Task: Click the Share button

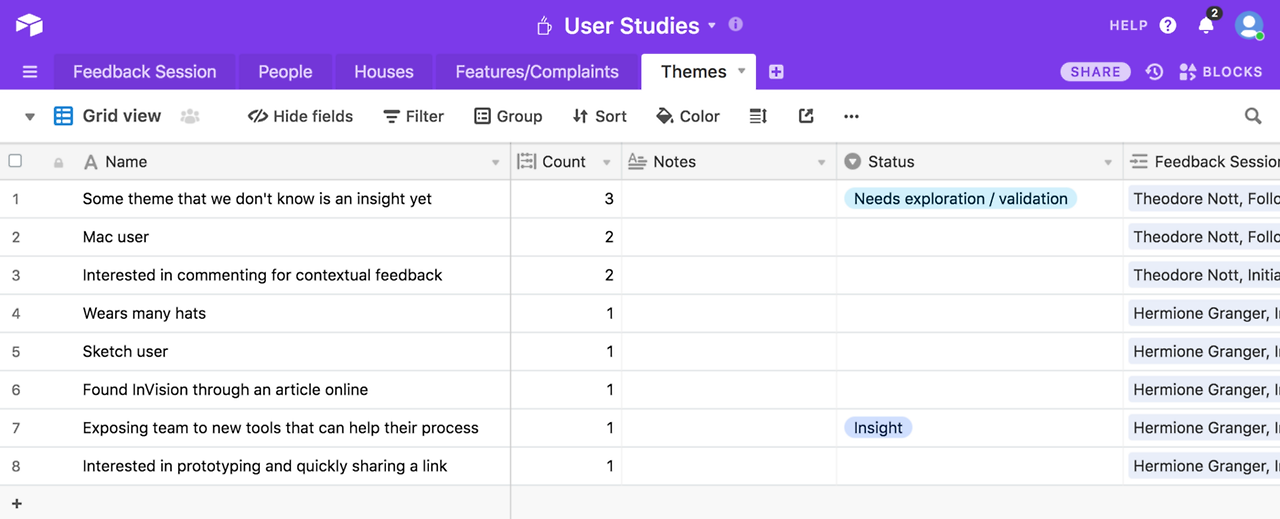Action: pyautogui.click(x=1096, y=72)
